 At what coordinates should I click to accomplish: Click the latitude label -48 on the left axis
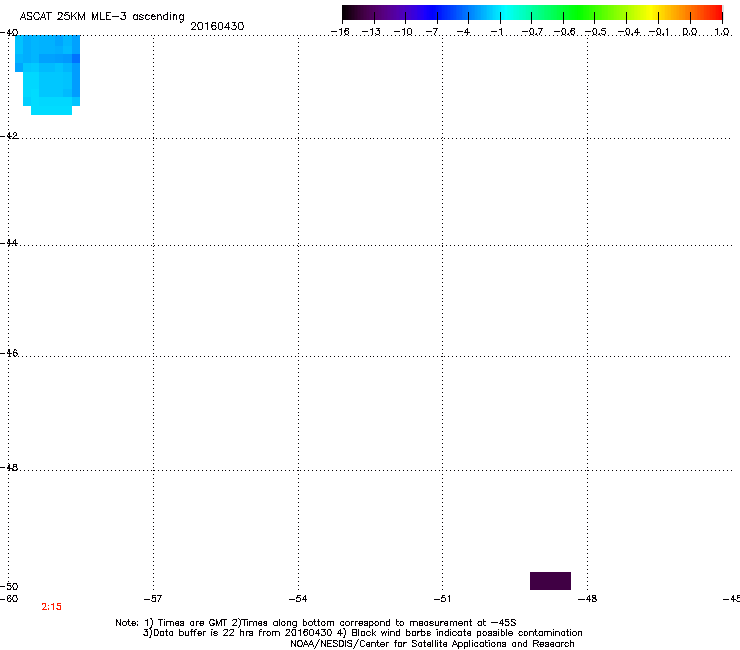tap(9, 467)
